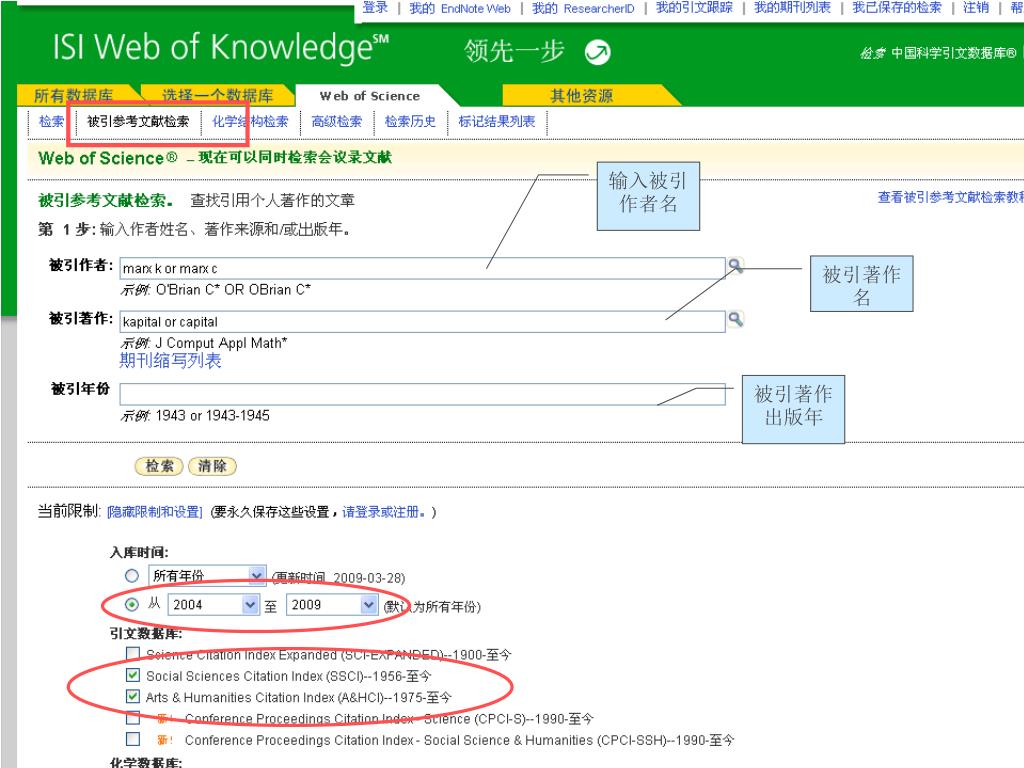Click the 检索 search button
This screenshot has width=1024, height=768.
click(x=159, y=466)
